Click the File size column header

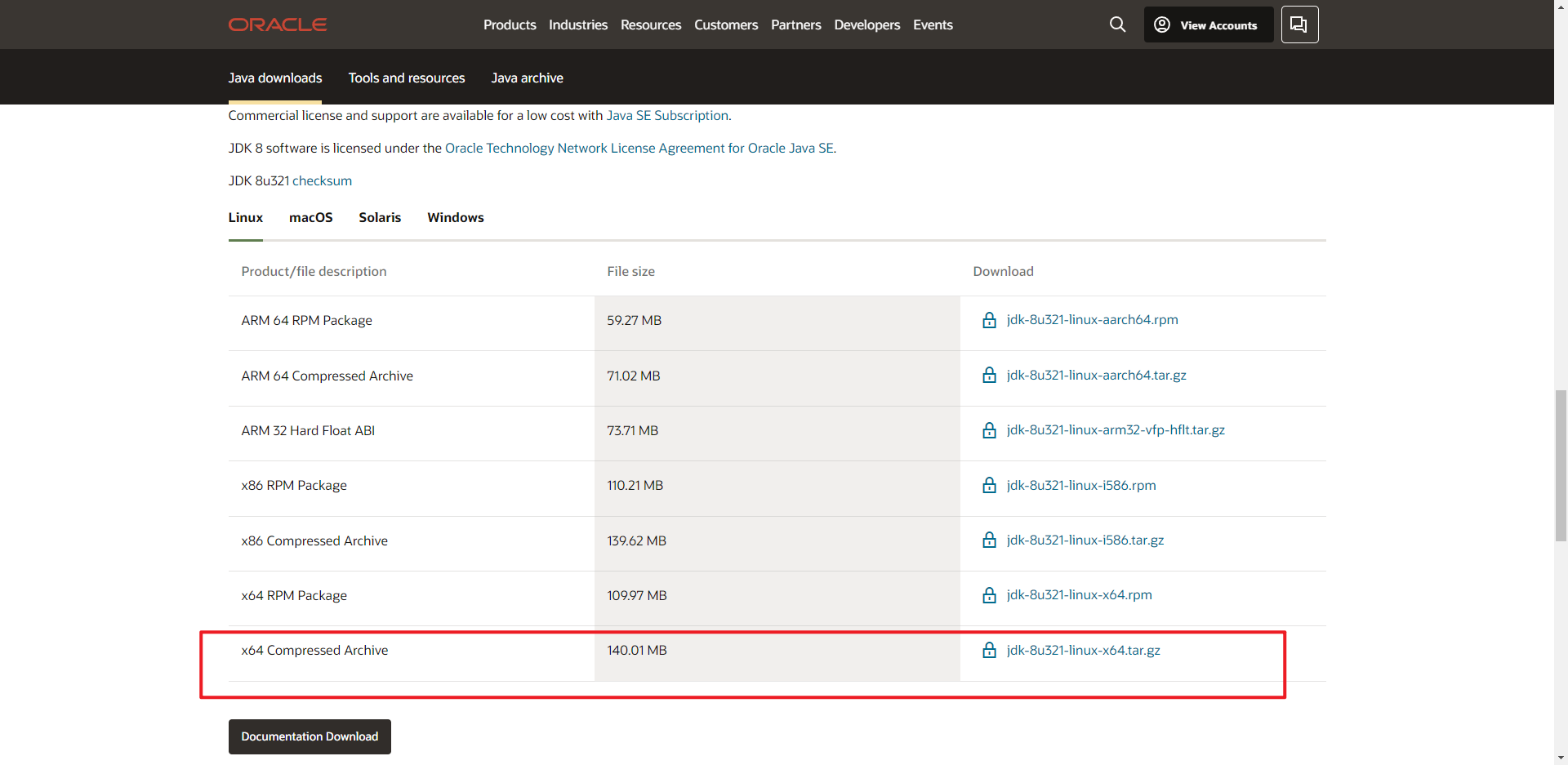[630, 271]
